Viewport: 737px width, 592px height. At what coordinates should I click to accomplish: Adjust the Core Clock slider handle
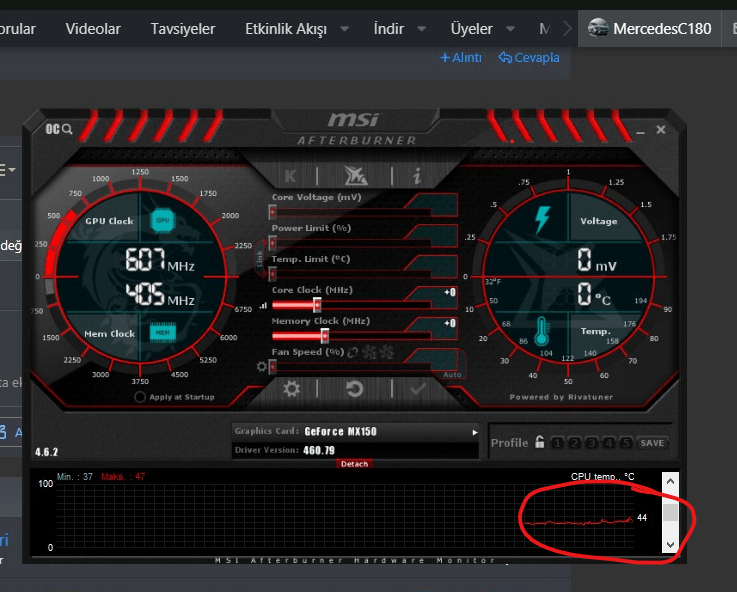[x=317, y=305]
